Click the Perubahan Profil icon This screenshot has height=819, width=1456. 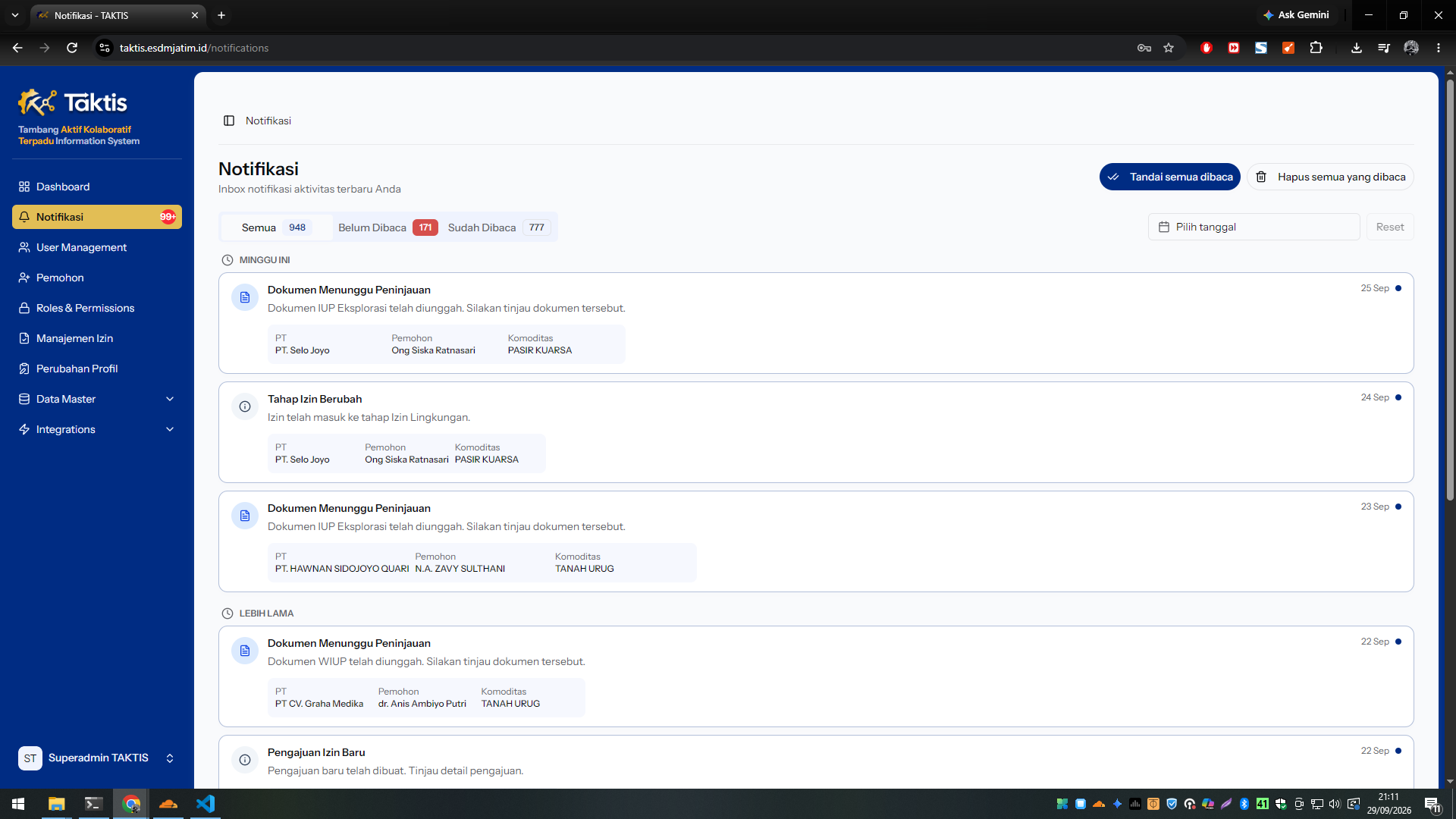click(24, 369)
